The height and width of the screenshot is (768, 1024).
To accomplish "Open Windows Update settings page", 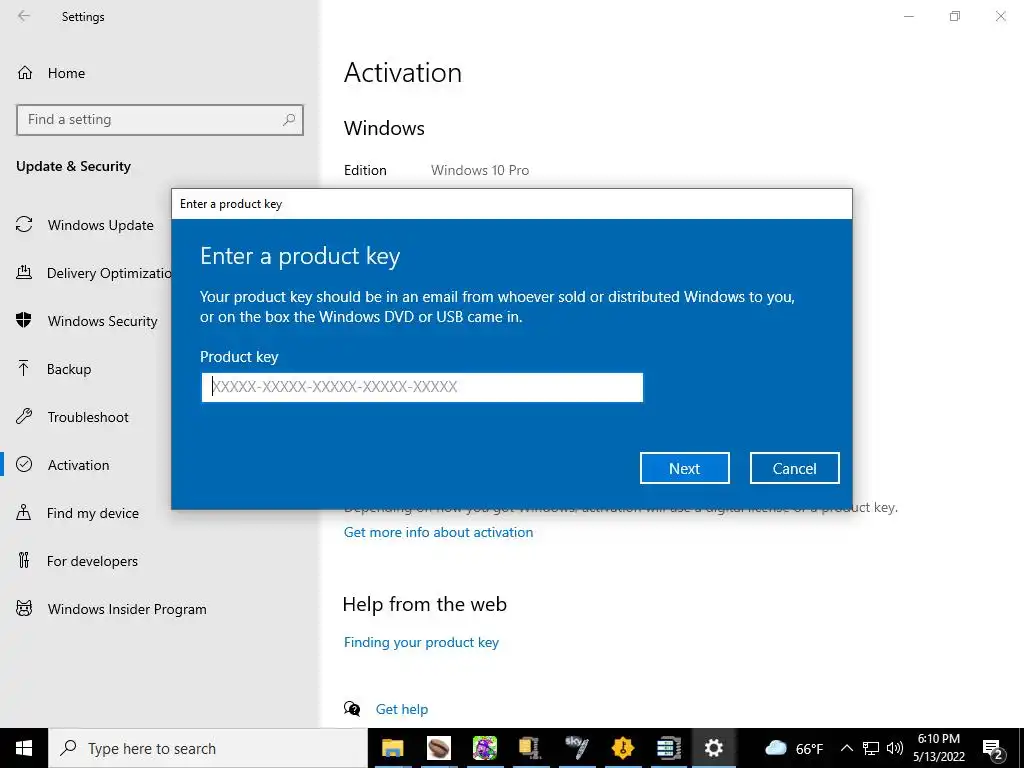I will pyautogui.click(x=101, y=225).
